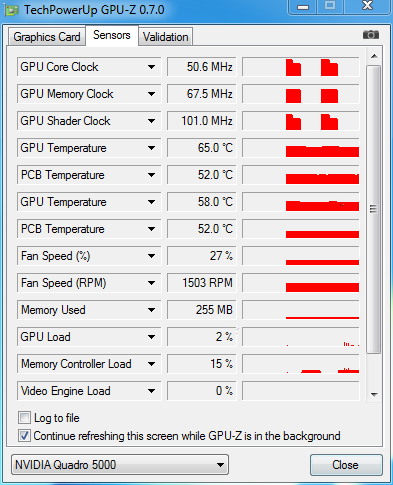
Task: Click the 65.0 °C GPU temperature value
Action: tap(202, 148)
